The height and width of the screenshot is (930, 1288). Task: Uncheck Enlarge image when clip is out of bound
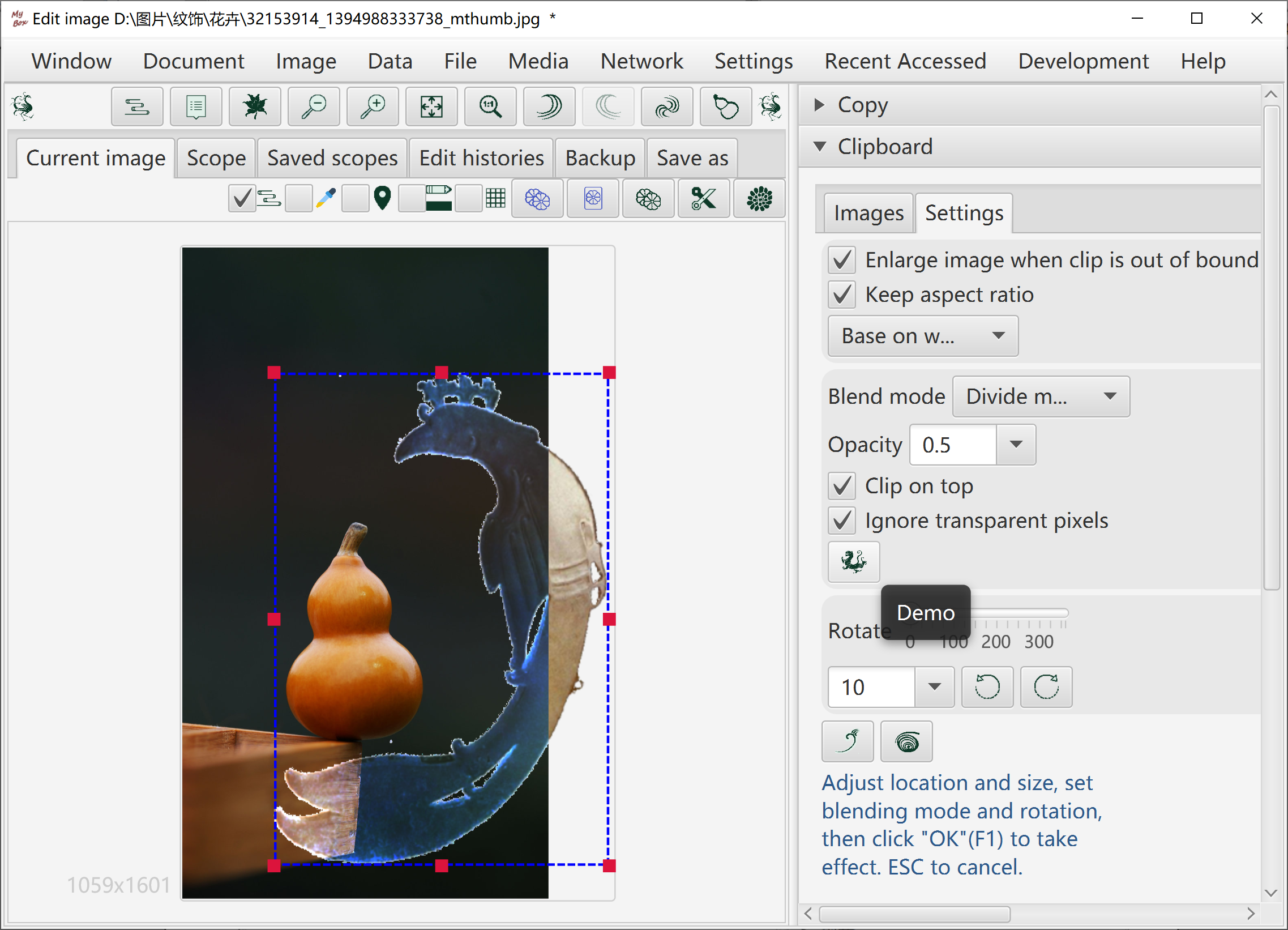pyautogui.click(x=842, y=260)
